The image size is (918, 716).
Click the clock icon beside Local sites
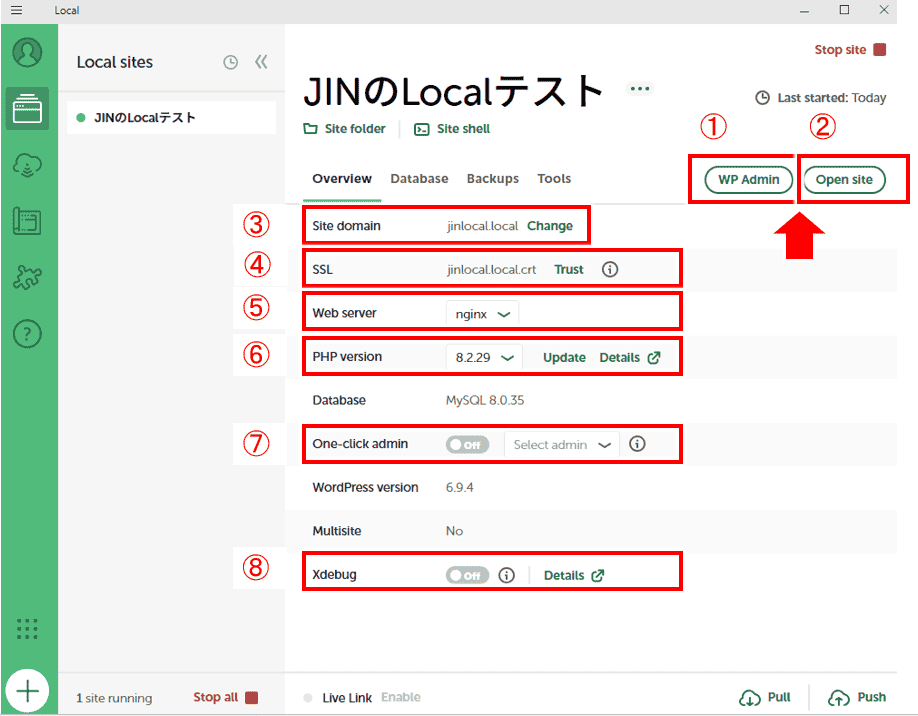(231, 62)
